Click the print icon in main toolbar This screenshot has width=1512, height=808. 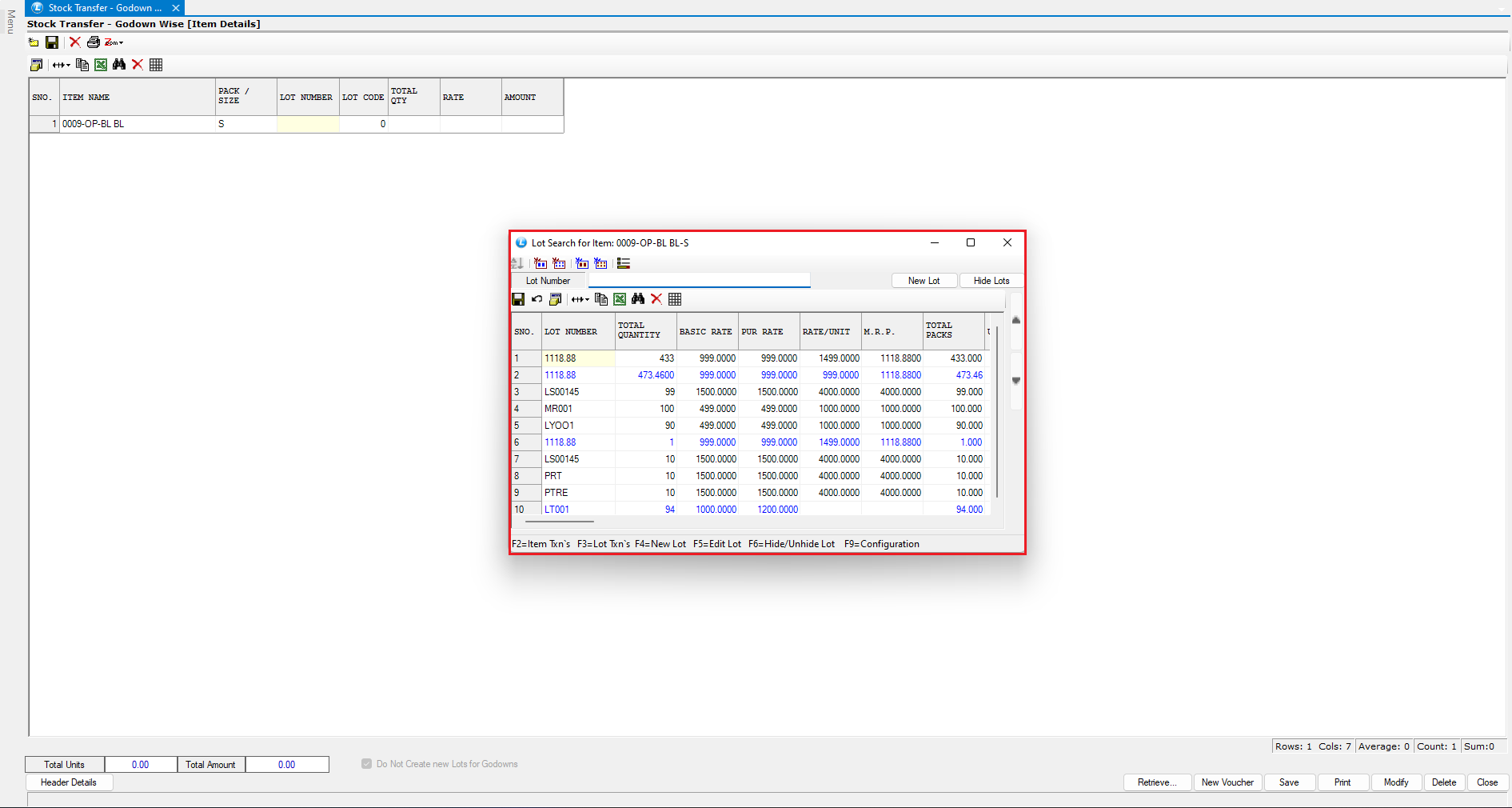tap(94, 42)
